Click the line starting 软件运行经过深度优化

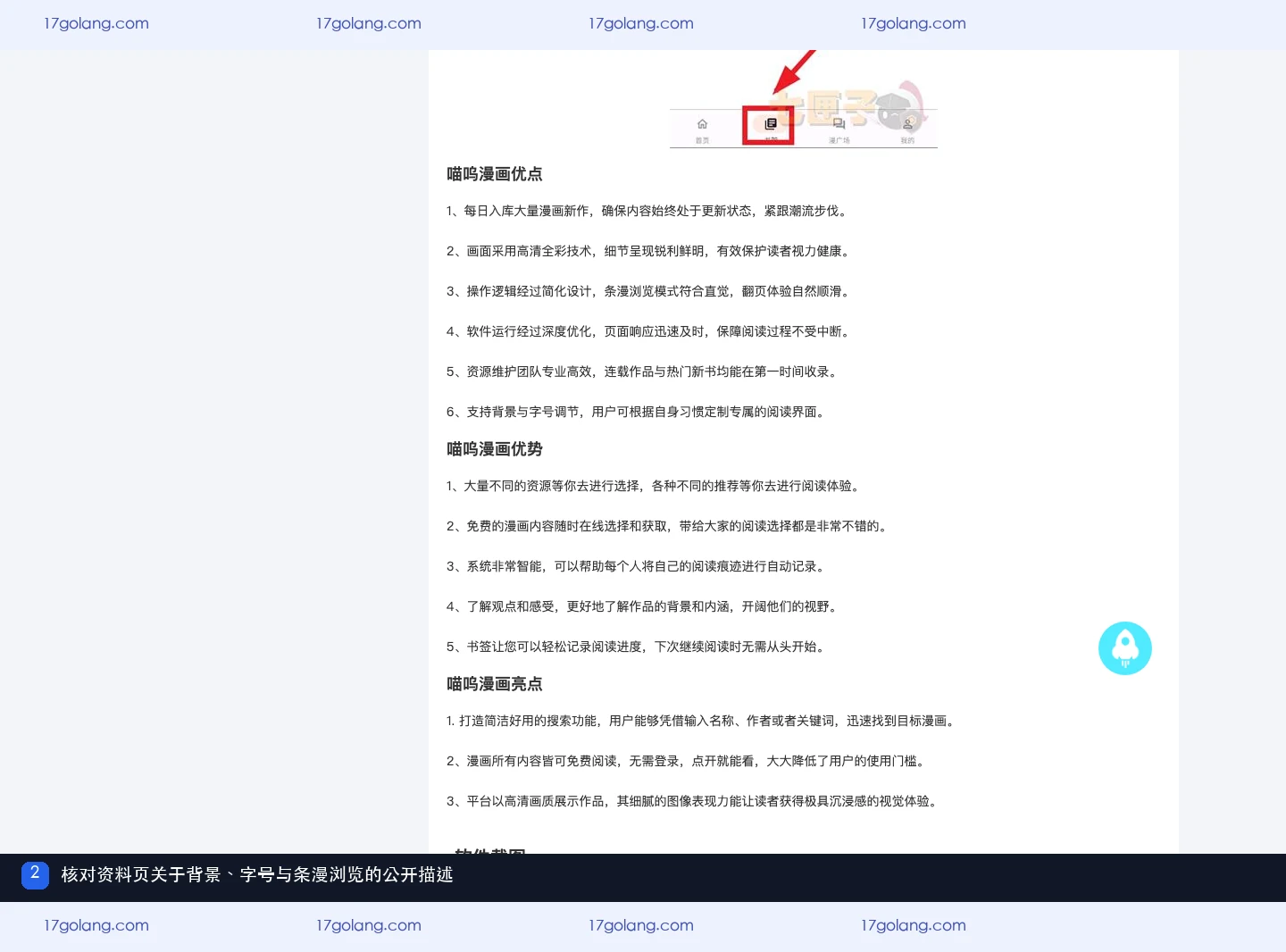[x=650, y=331]
